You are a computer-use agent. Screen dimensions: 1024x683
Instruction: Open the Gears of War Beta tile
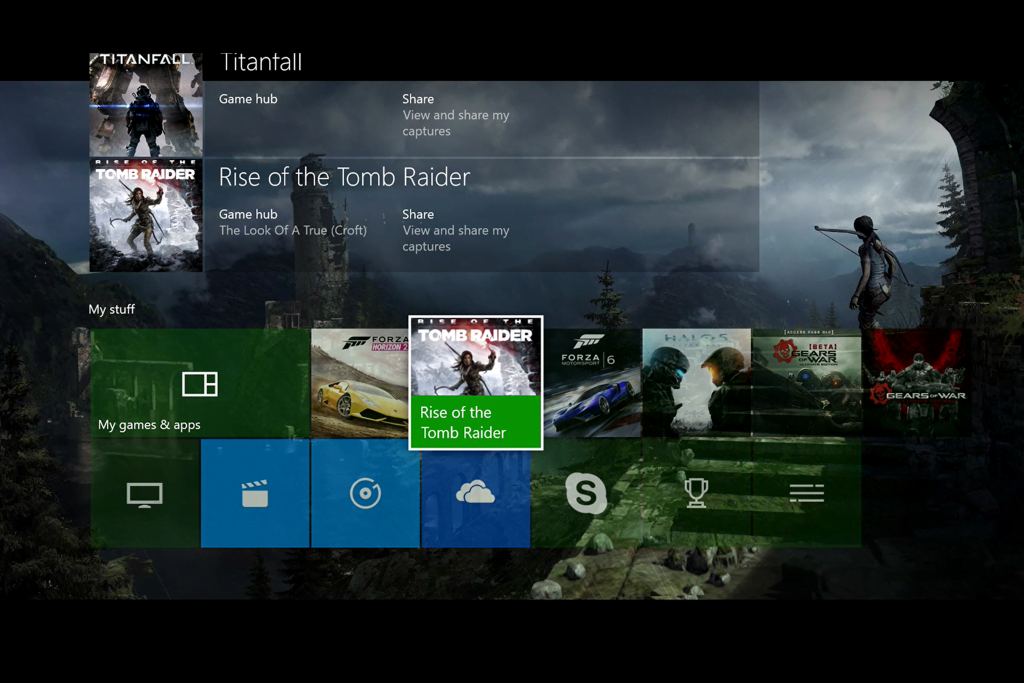(807, 383)
